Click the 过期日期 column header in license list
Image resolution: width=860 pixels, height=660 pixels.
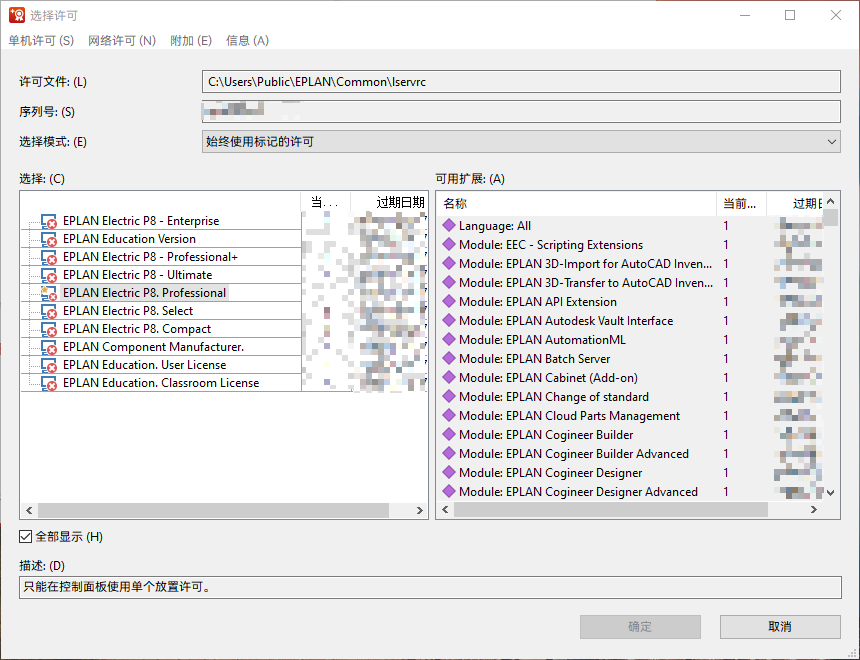click(x=389, y=202)
